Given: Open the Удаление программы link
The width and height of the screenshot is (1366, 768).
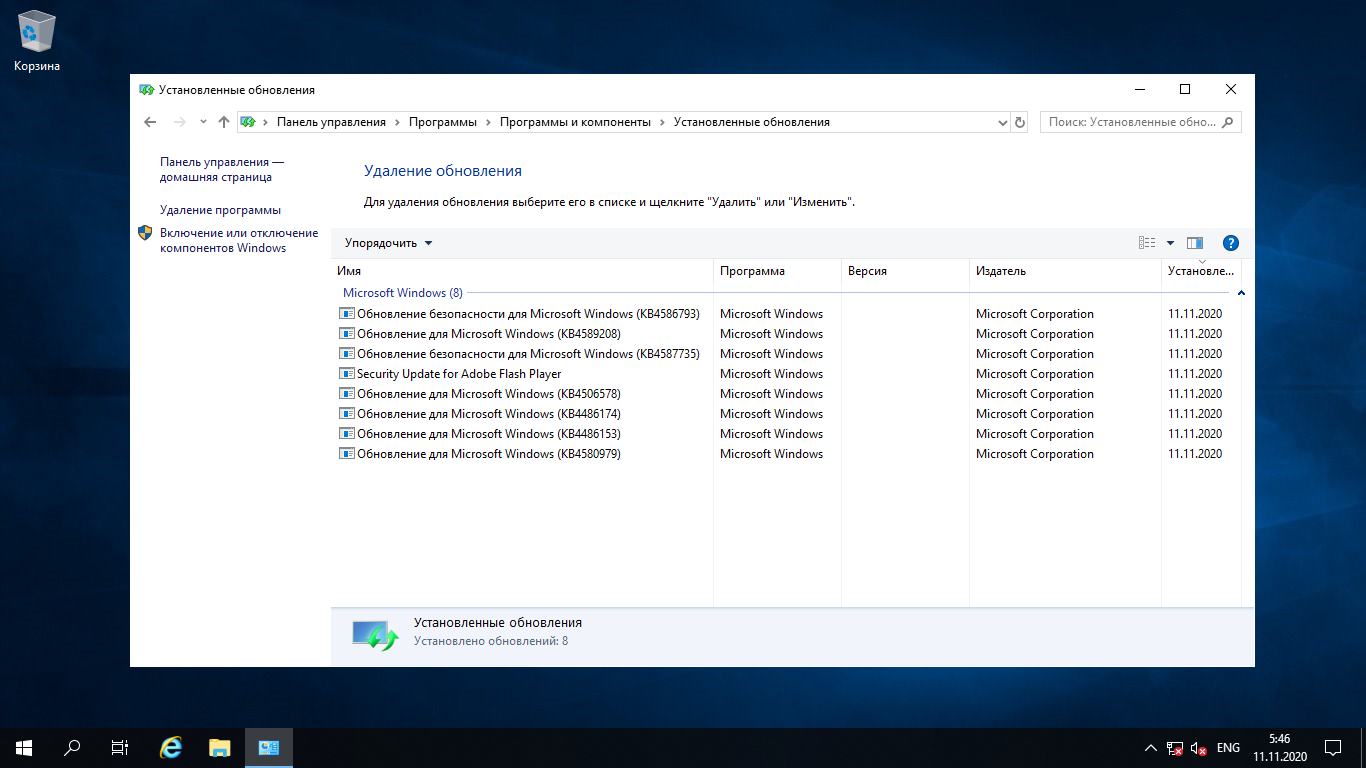Looking at the screenshot, I should pos(220,210).
